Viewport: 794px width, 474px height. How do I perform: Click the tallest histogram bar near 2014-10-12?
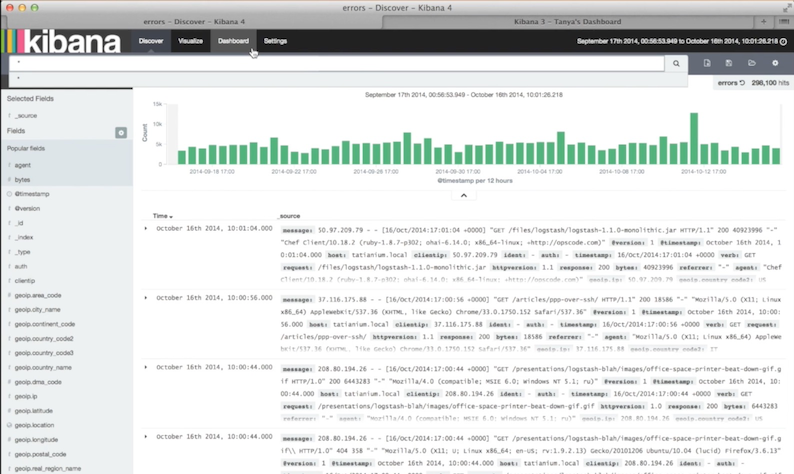(x=694, y=138)
